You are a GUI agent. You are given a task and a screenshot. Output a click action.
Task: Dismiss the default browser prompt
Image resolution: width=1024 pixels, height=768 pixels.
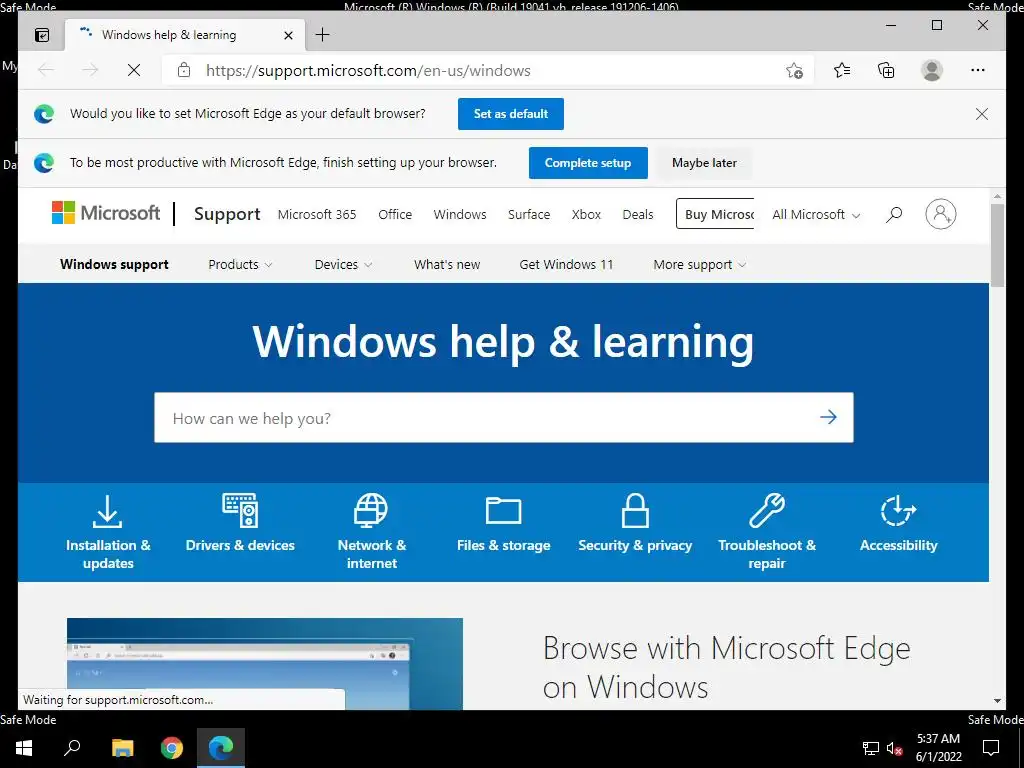tap(982, 114)
